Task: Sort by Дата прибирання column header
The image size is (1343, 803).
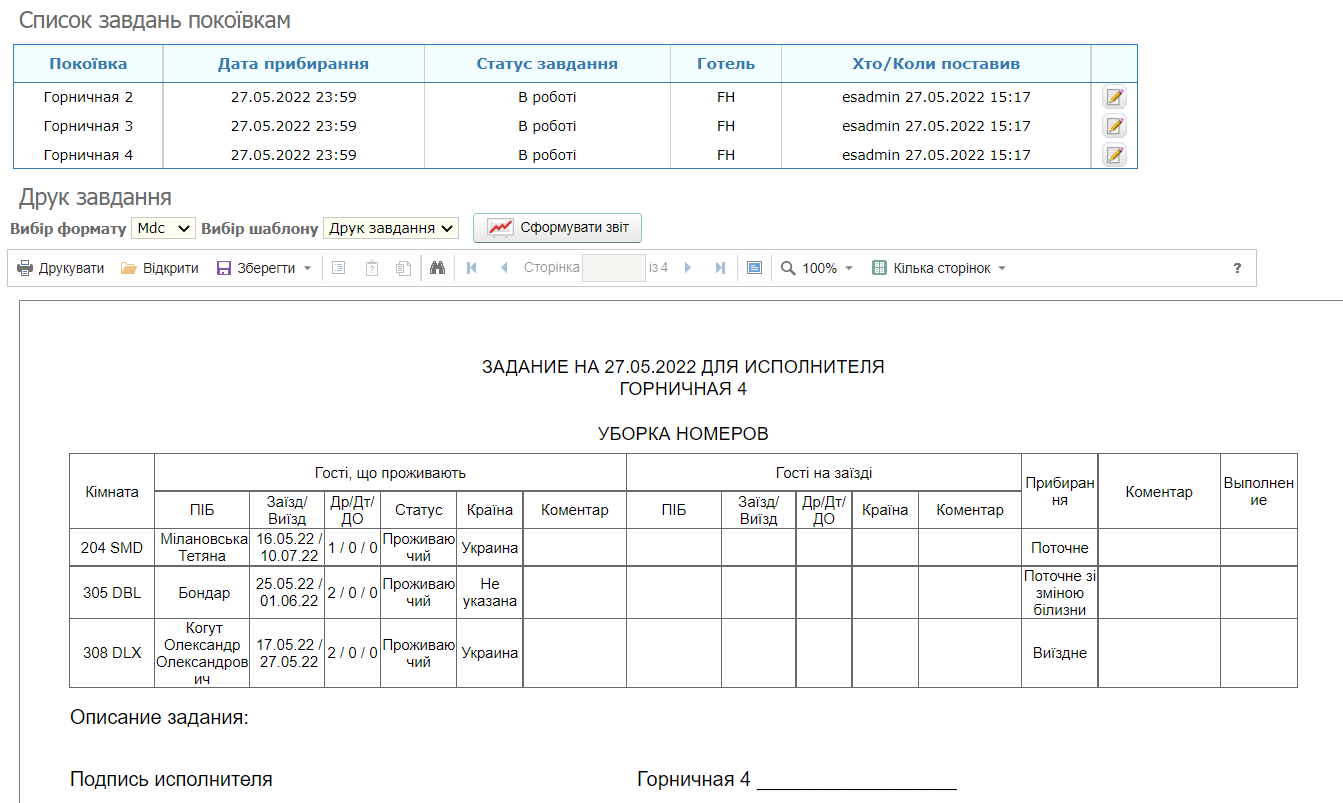Action: pos(293,64)
